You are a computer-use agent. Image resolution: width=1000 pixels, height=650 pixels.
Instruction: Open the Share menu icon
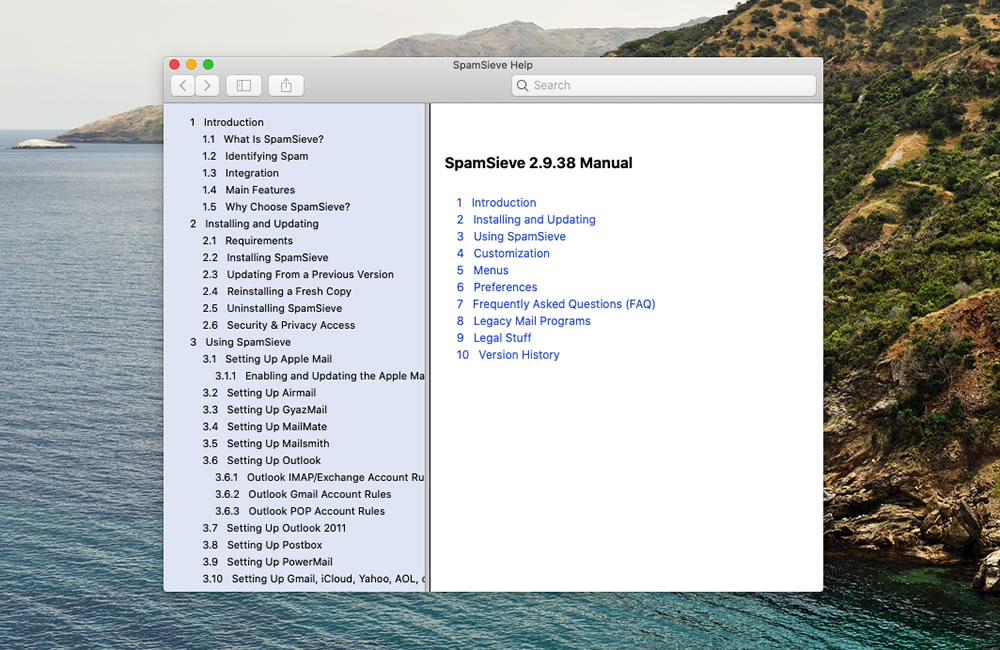point(286,85)
